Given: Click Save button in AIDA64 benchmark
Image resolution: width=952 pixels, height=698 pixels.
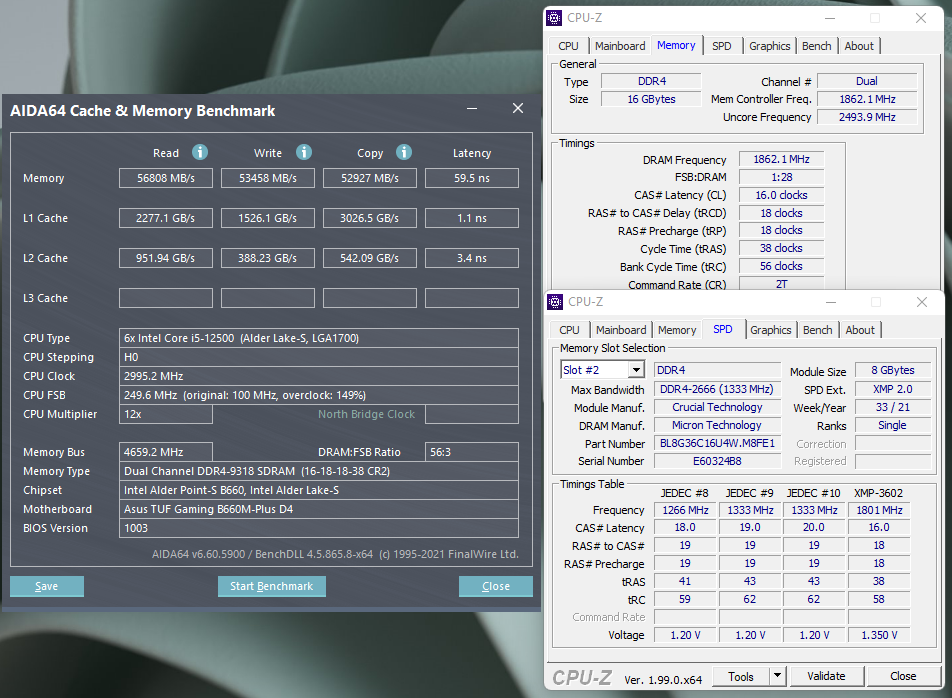Looking at the screenshot, I should click(47, 586).
